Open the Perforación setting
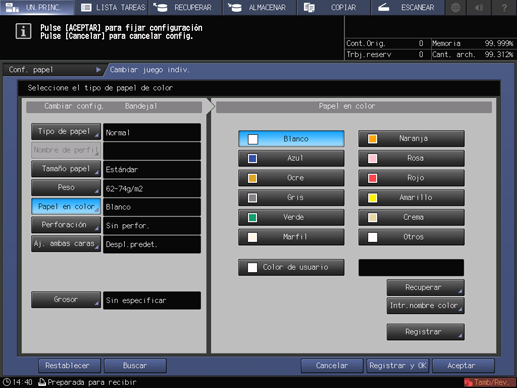Viewport: 517px width, 388px height. pyautogui.click(x=66, y=225)
